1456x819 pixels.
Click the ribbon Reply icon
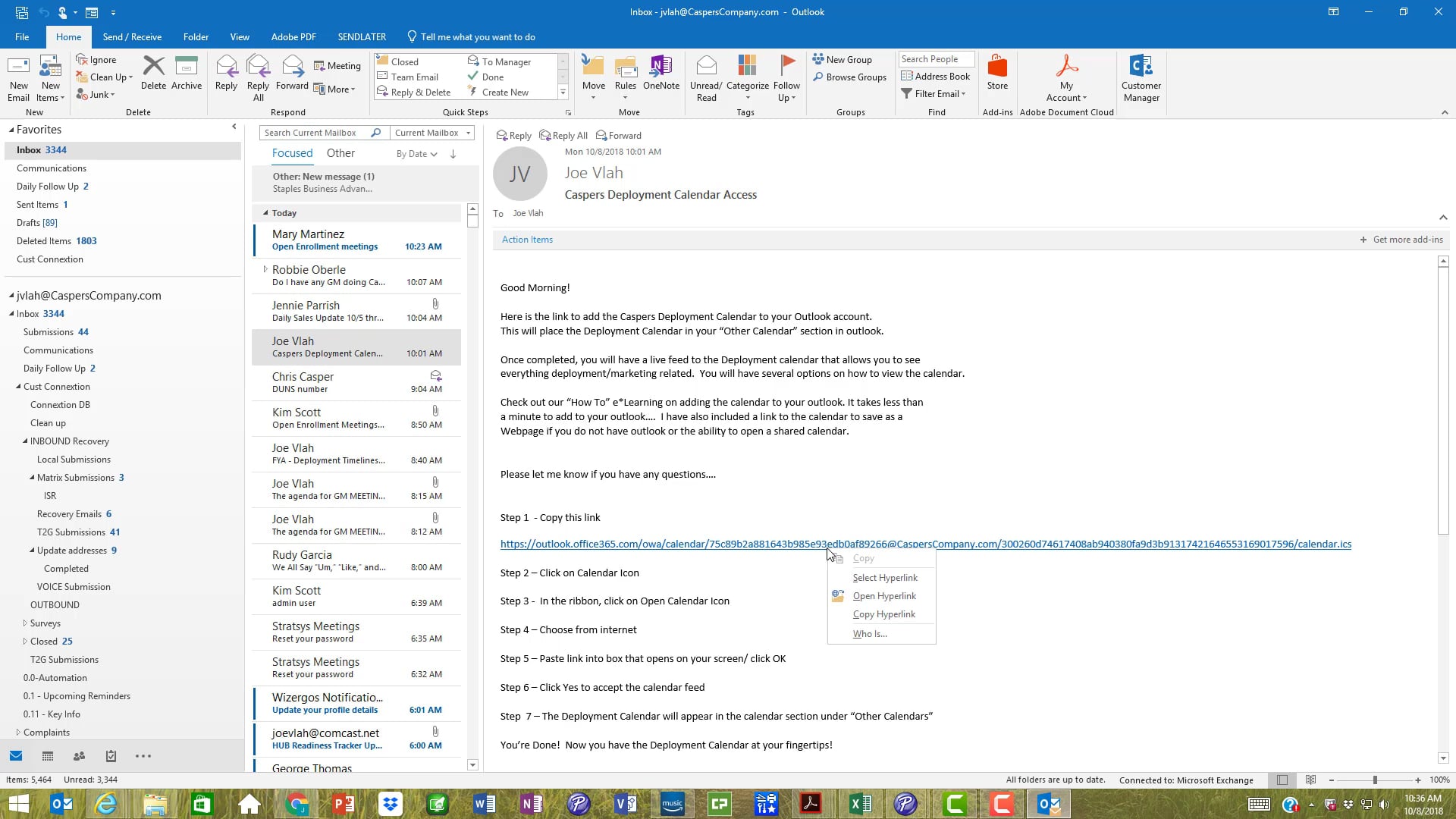[x=226, y=74]
